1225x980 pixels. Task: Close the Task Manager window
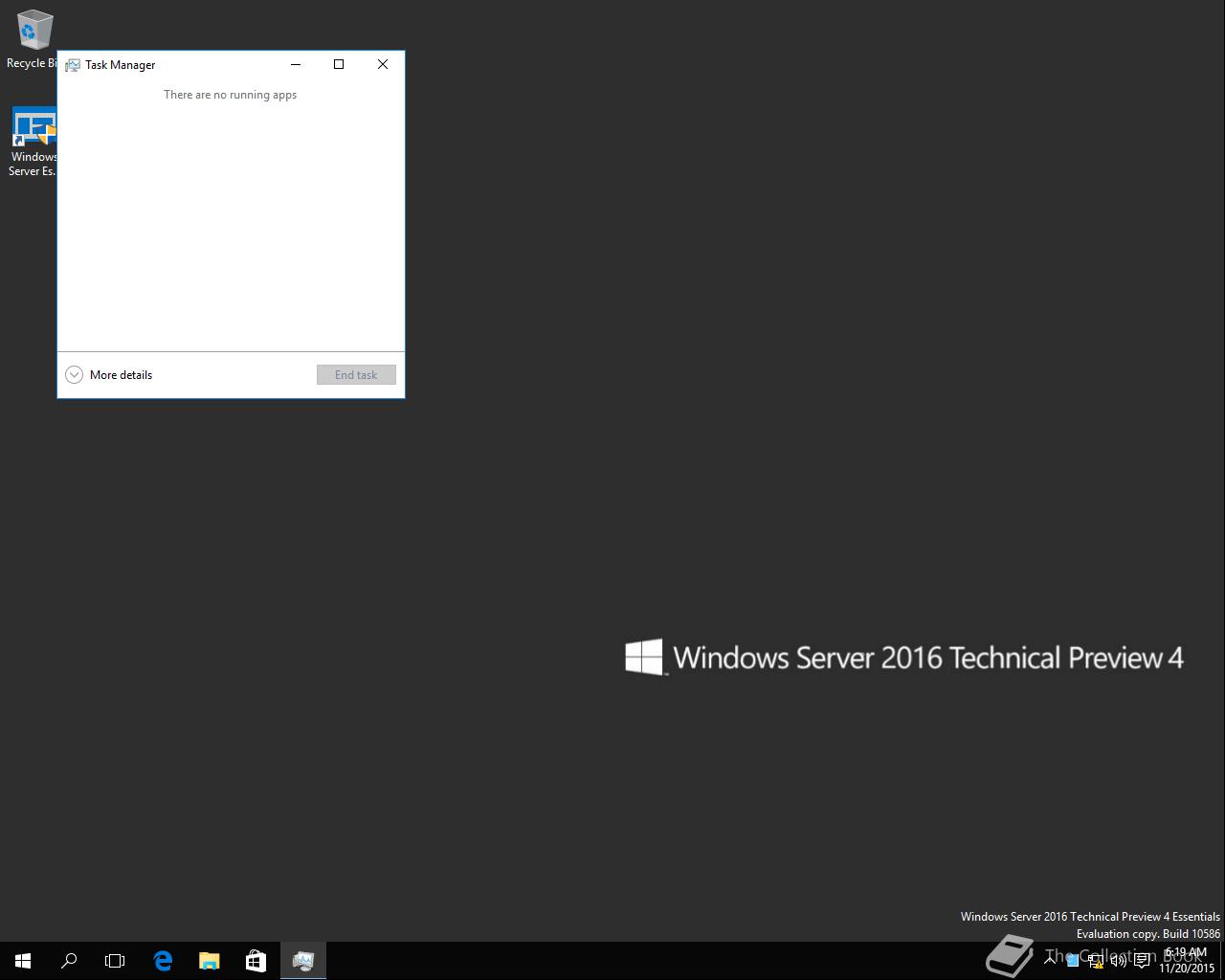[x=383, y=64]
